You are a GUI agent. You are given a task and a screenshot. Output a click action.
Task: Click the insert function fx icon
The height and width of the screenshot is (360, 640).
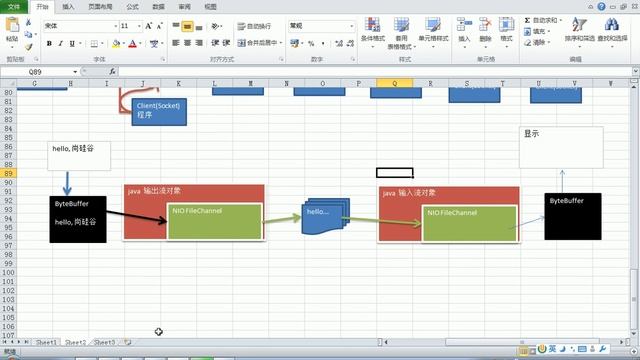pos(112,72)
